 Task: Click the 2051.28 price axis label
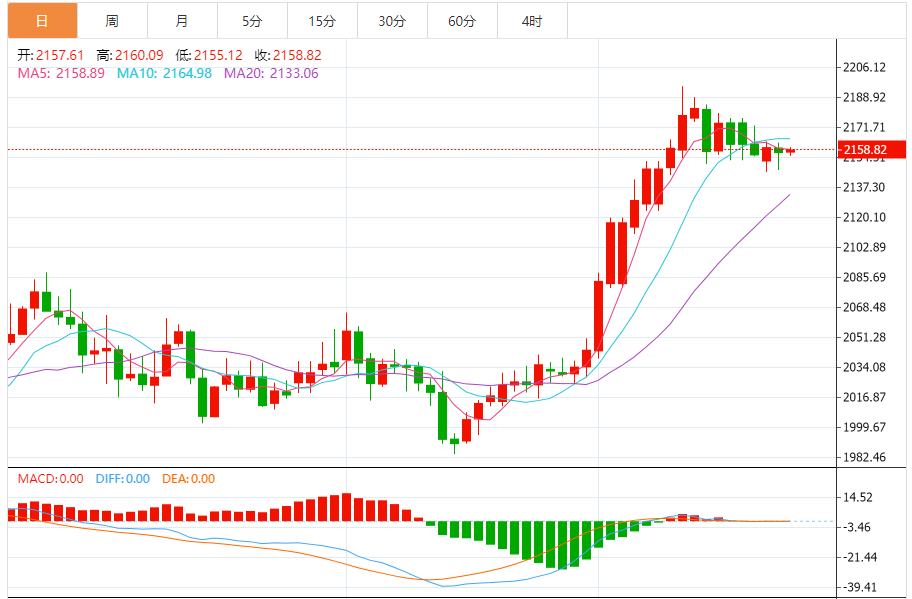864,337
